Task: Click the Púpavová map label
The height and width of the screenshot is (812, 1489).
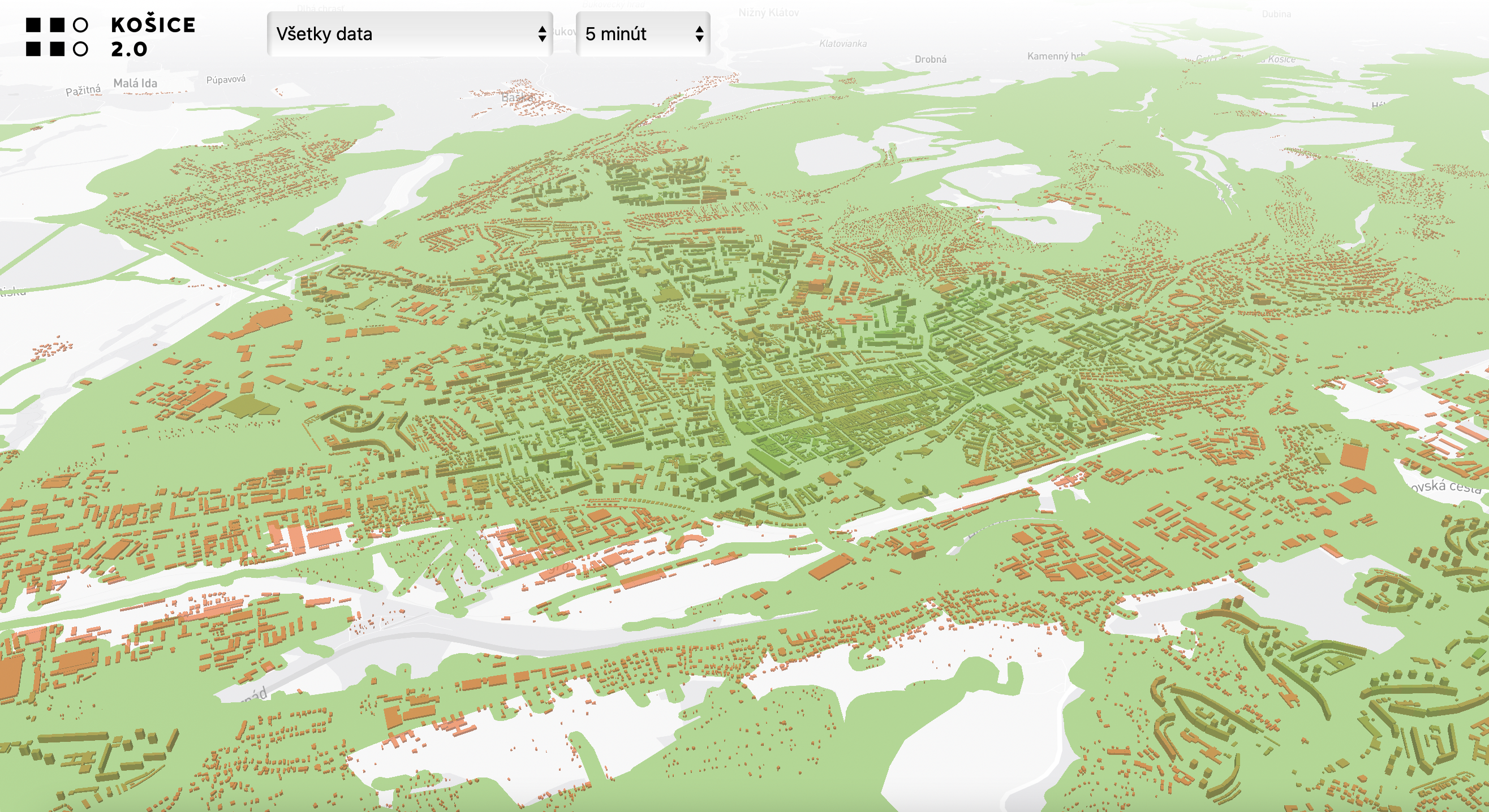Action: 225,79
